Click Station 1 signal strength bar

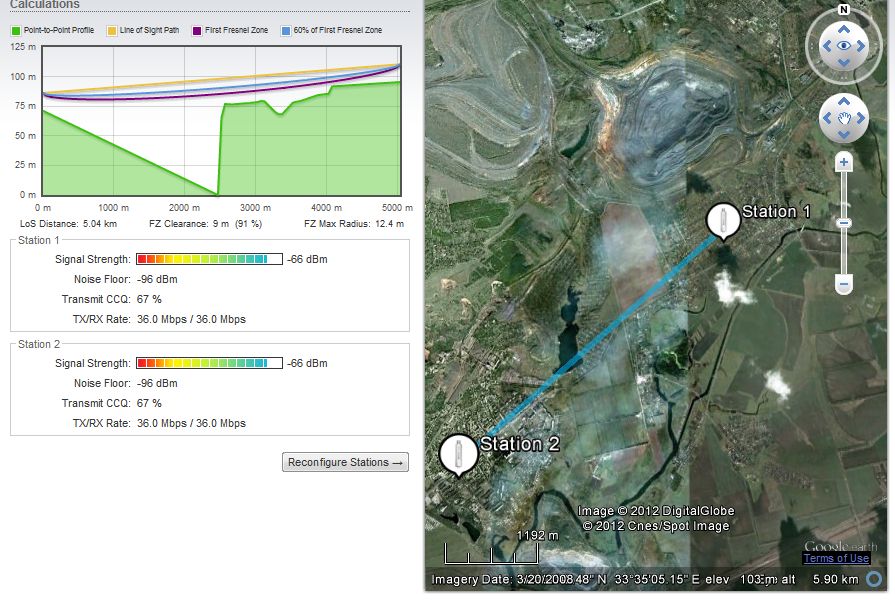(x=209, y=260)
